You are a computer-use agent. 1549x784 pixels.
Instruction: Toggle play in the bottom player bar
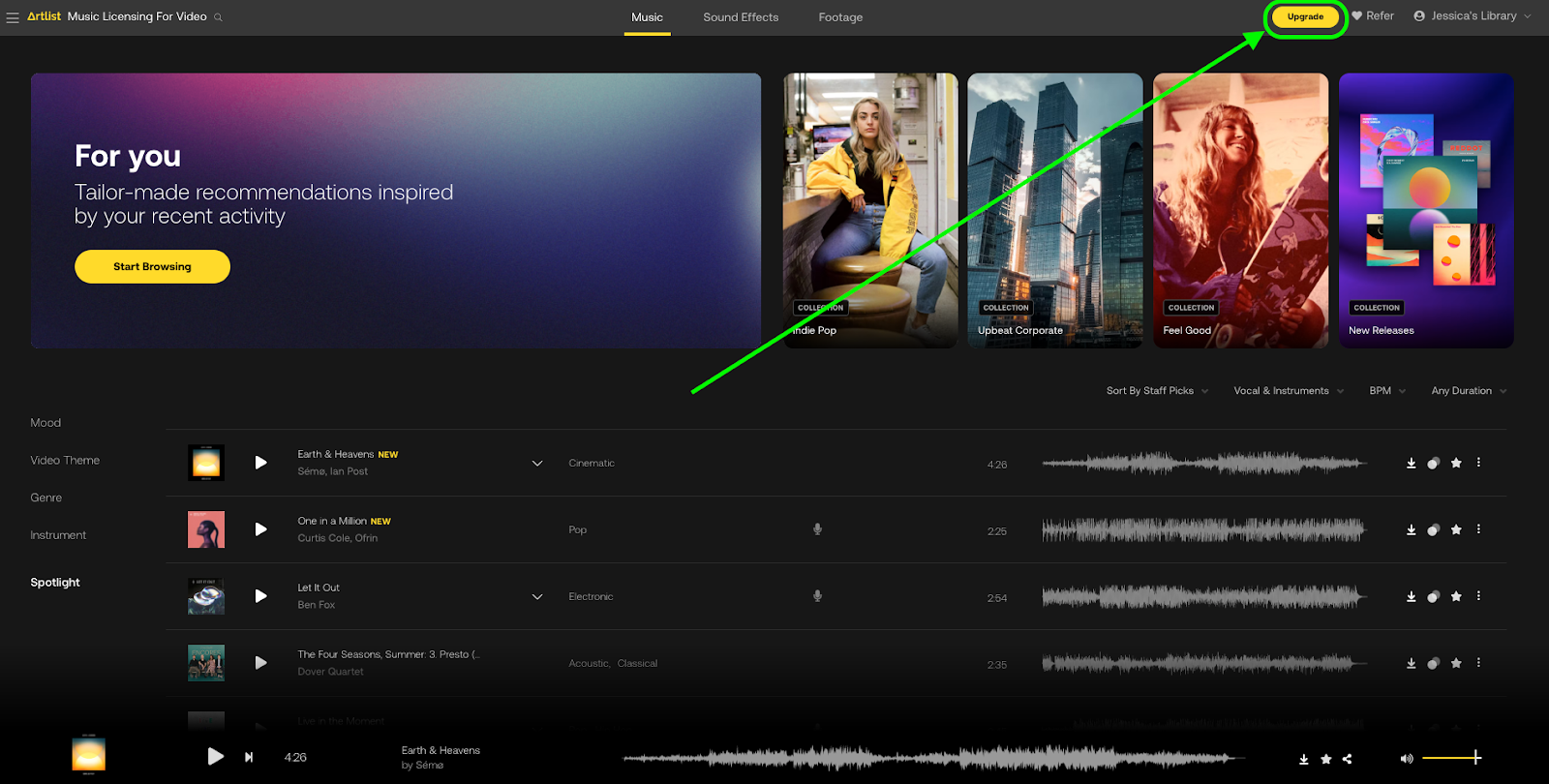(215, 757)
